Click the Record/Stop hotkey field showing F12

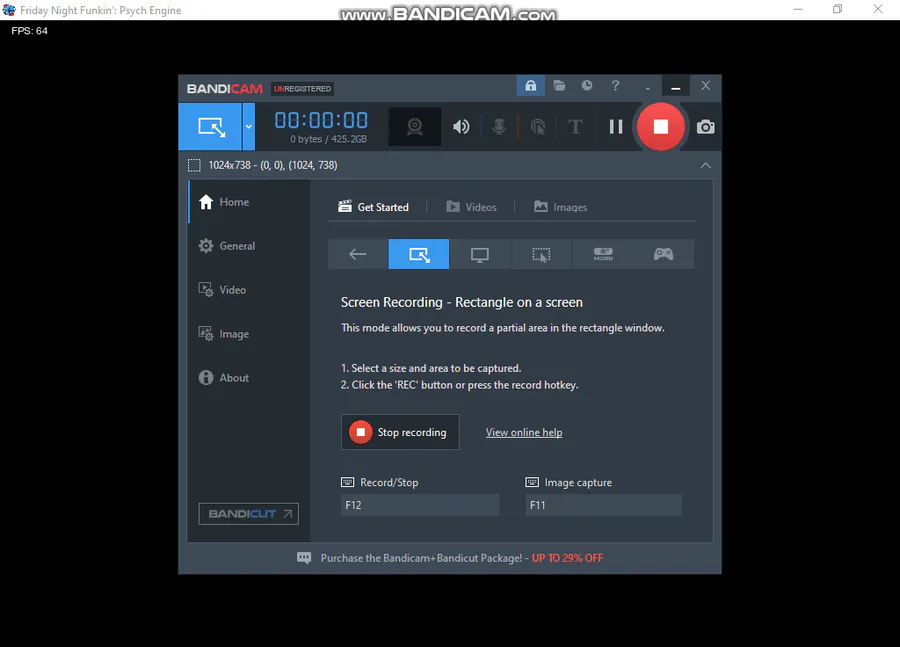tap(420, 505)
